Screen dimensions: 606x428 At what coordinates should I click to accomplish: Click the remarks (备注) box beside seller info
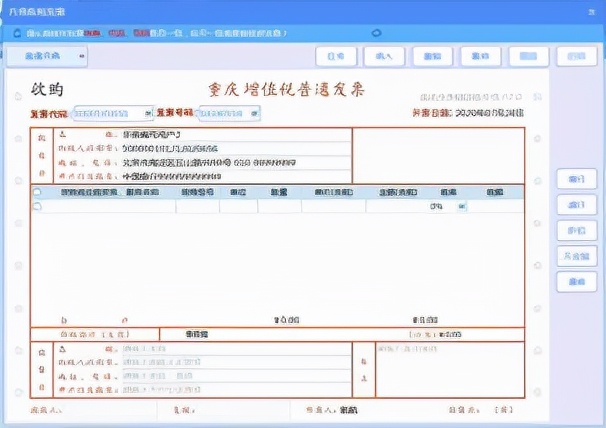coord(450,370)
